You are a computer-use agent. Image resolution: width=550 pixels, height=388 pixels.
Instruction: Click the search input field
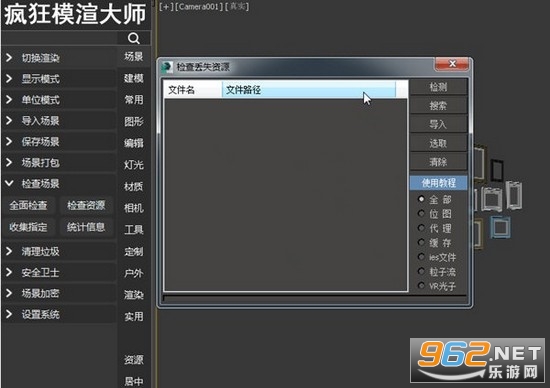59,38
